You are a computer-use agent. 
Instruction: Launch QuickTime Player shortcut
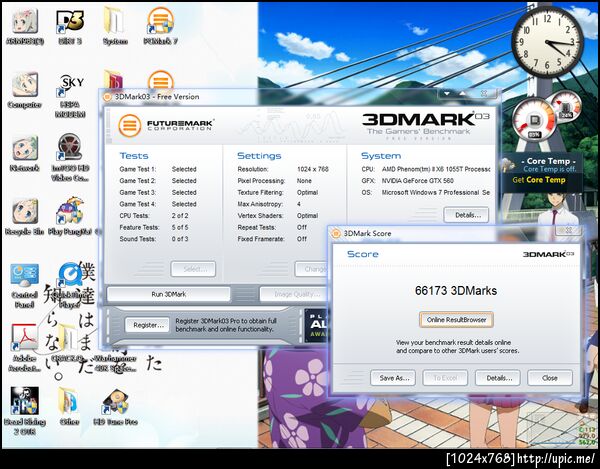pyautogui.click(x=70, y=286)
